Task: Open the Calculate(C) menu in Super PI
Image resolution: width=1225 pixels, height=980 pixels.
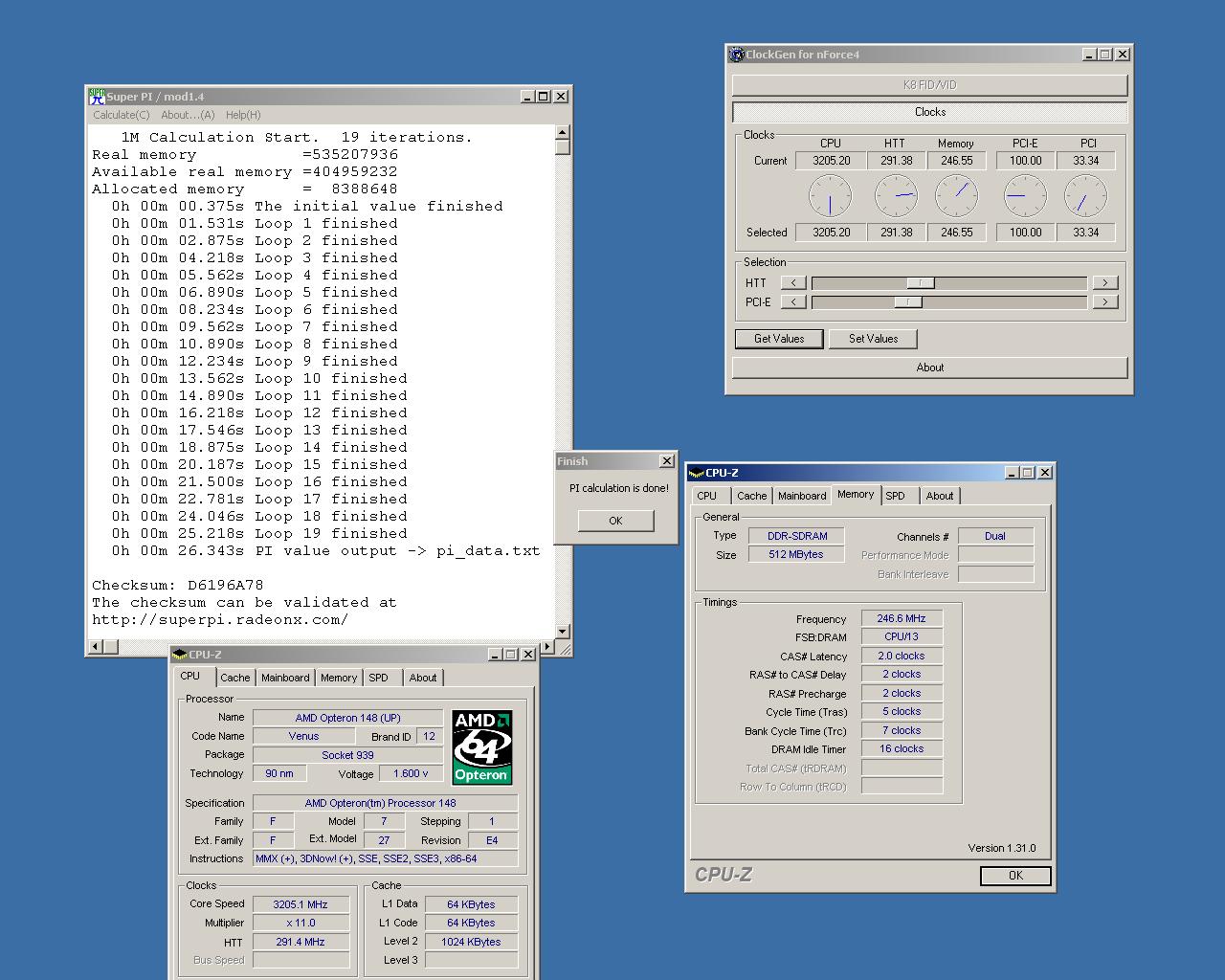Action: click(122, 115)
